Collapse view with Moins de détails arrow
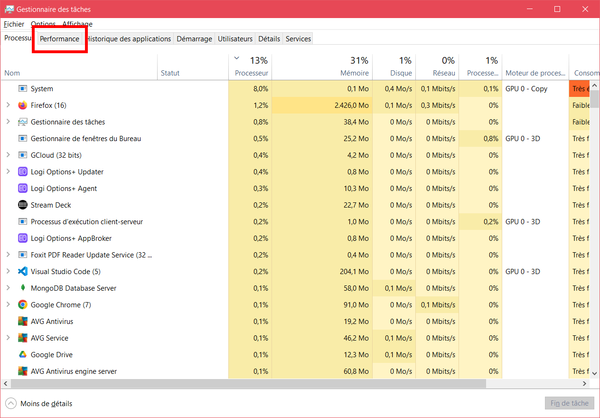Viewport: 600px width, 418px height. coord(11,403)
